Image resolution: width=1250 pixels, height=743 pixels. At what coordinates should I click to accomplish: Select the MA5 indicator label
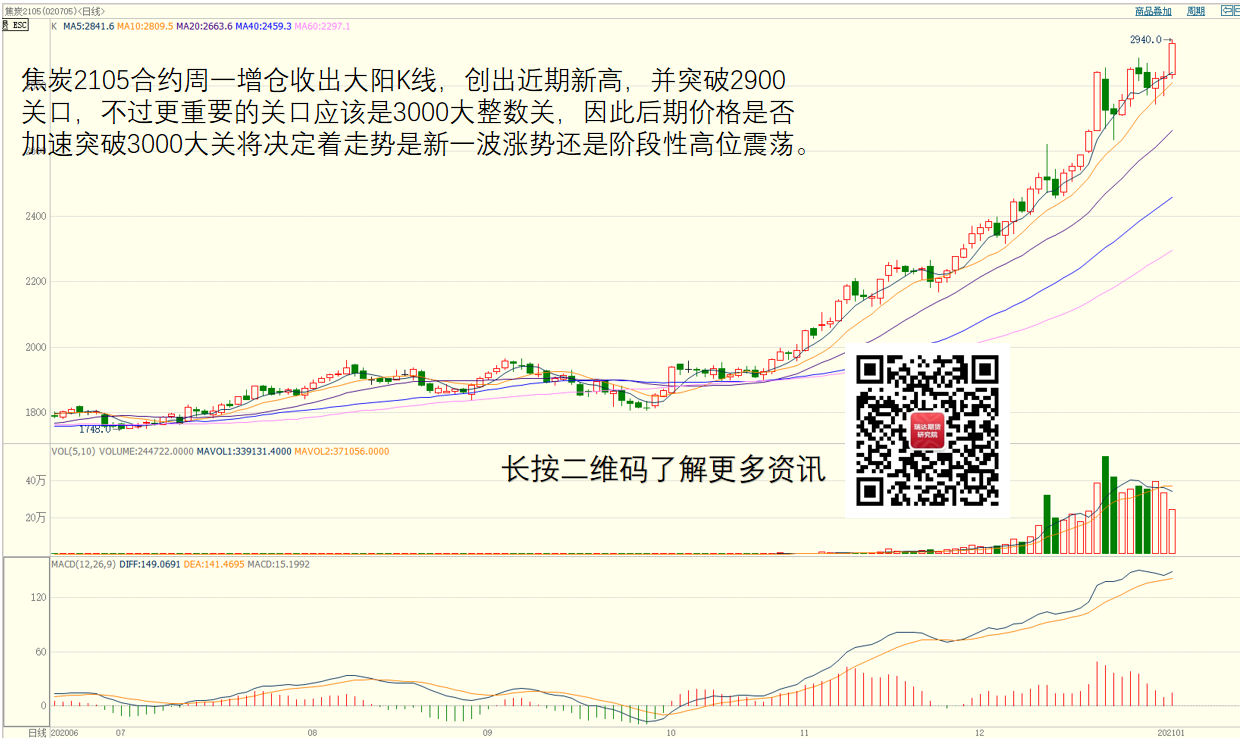[x=88, y=26]
